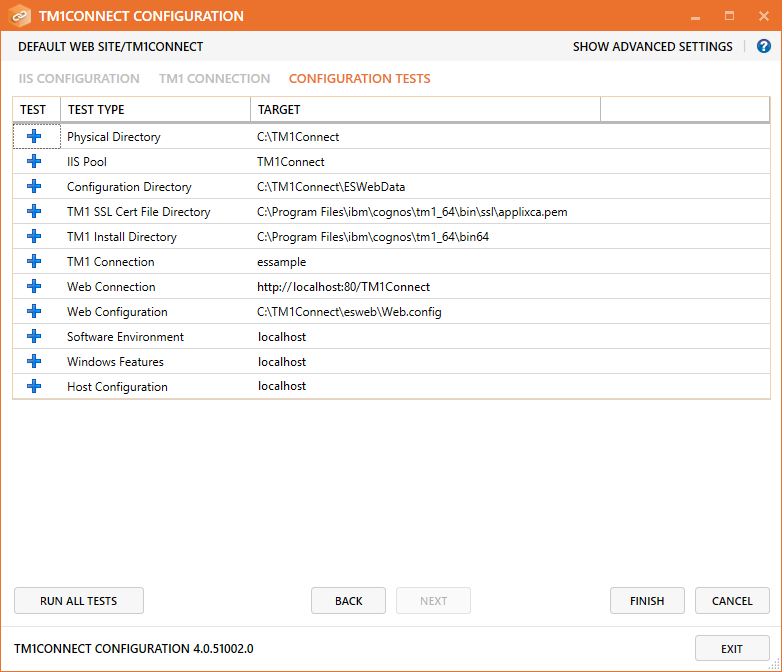Viewport: 782px width, 672px height.
Task: Run the TM1 SSL Cert File Directory plus icon
Action: 34,211
